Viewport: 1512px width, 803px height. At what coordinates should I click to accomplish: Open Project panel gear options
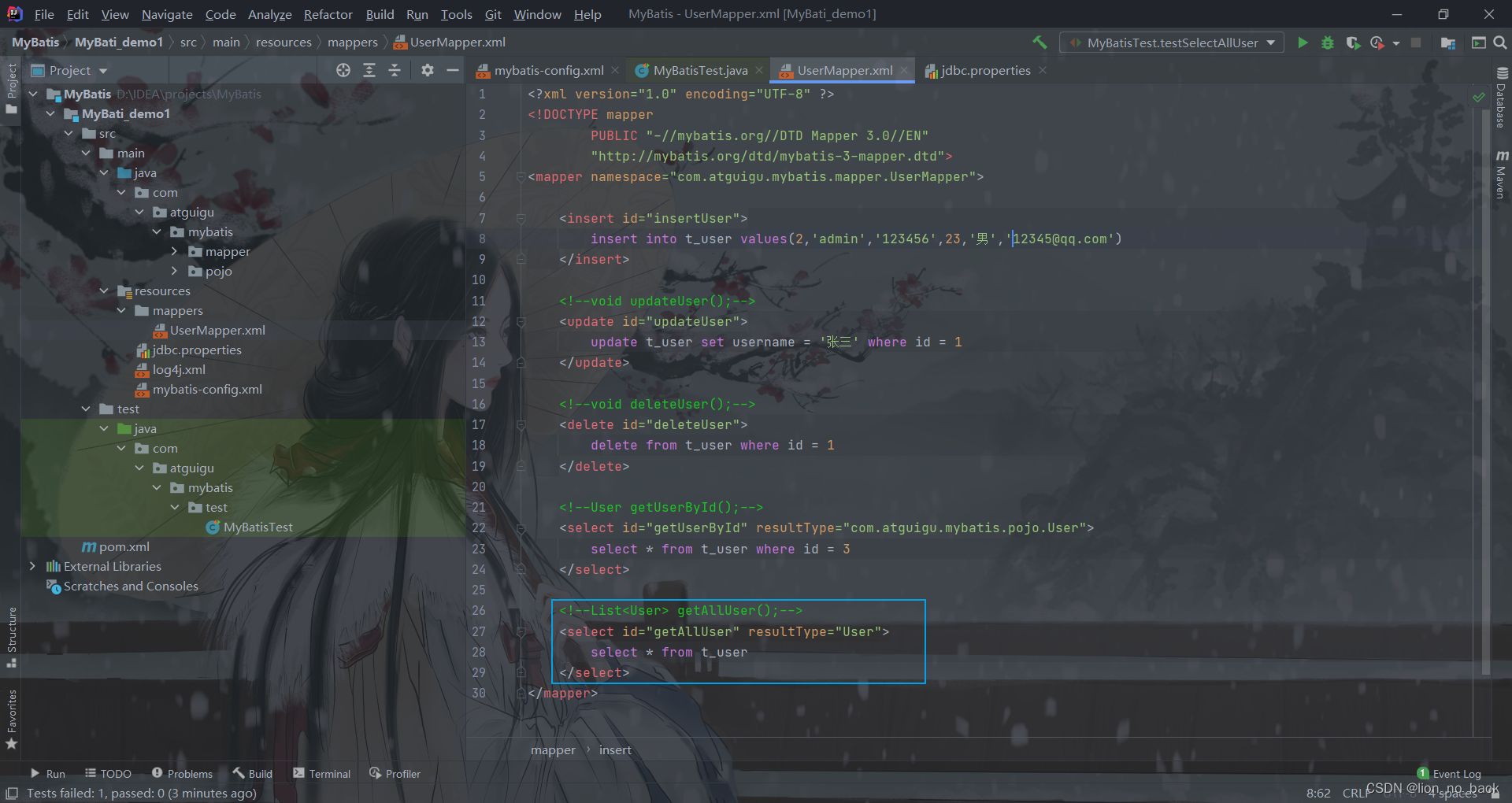[x=428, y=70]
